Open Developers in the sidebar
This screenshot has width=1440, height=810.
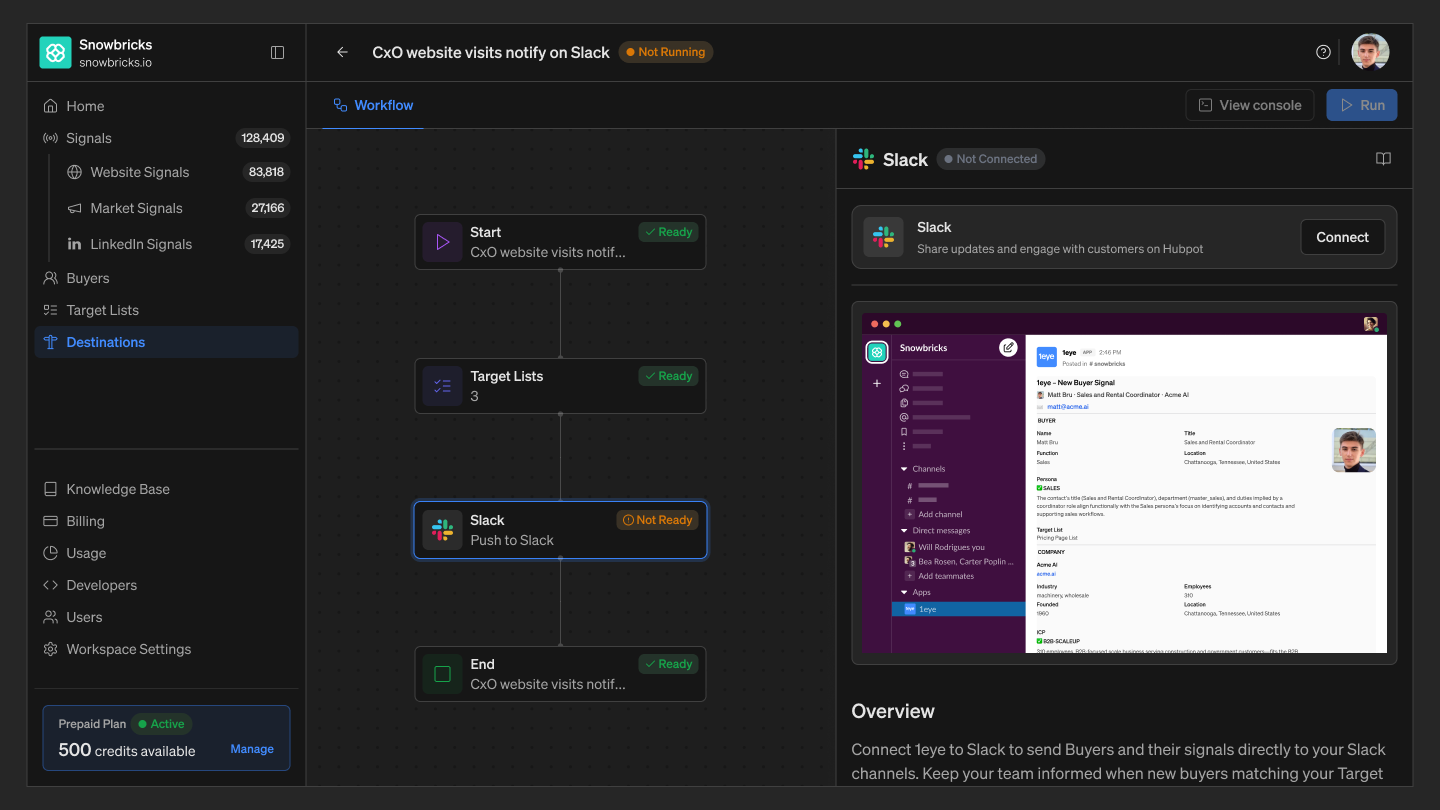click(x=166, y=585)
